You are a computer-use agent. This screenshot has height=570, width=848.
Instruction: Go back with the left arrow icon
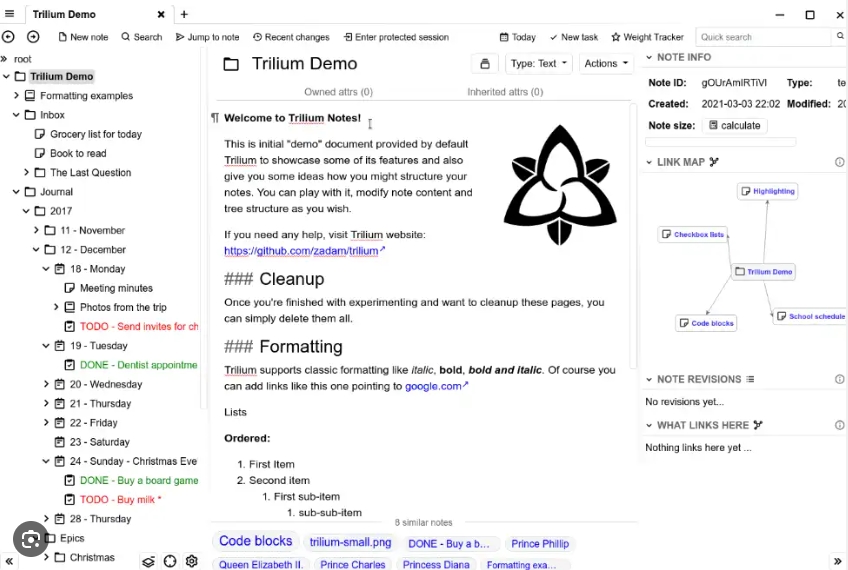(x=8, y=37)
